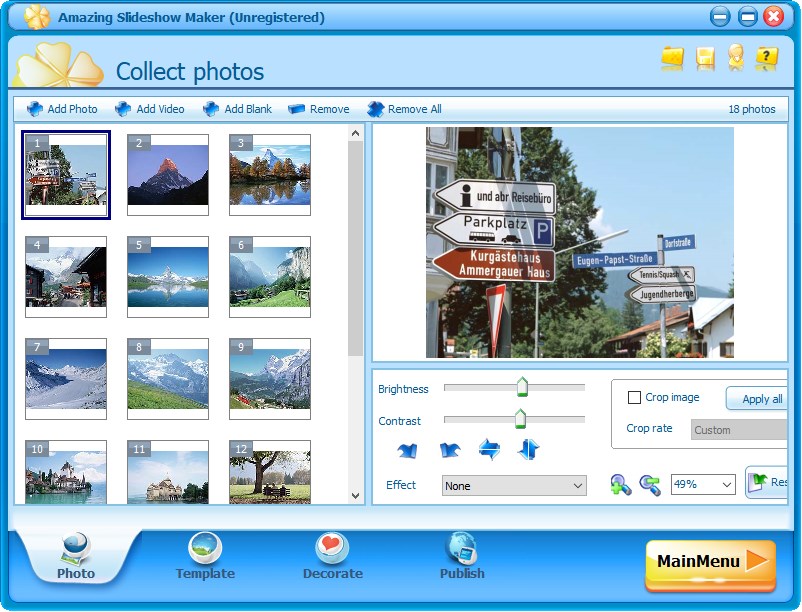Open the 49% zoom level dropdown
The height and width of the screenshot is (612, 802).
[703, 484]
